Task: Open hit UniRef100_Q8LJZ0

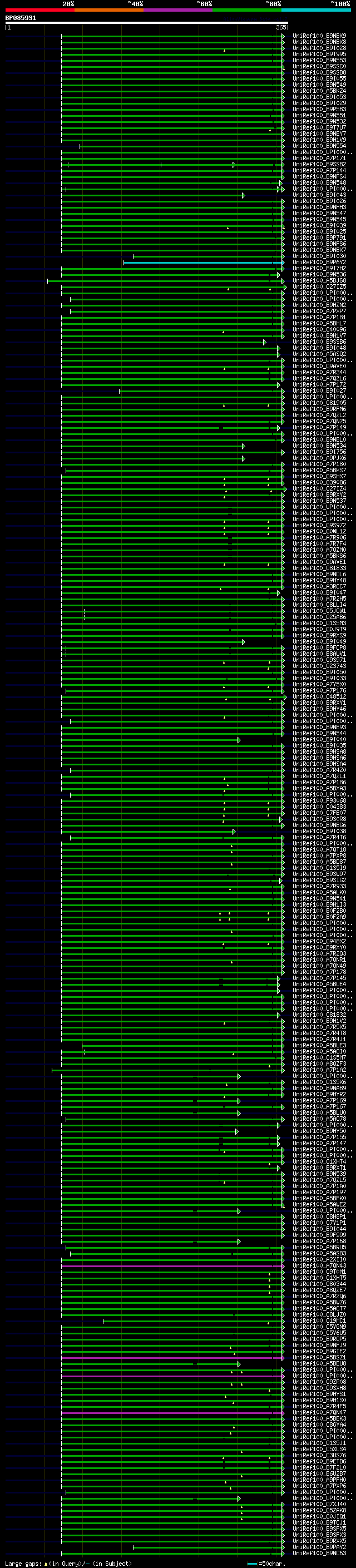Action: 319,1315
